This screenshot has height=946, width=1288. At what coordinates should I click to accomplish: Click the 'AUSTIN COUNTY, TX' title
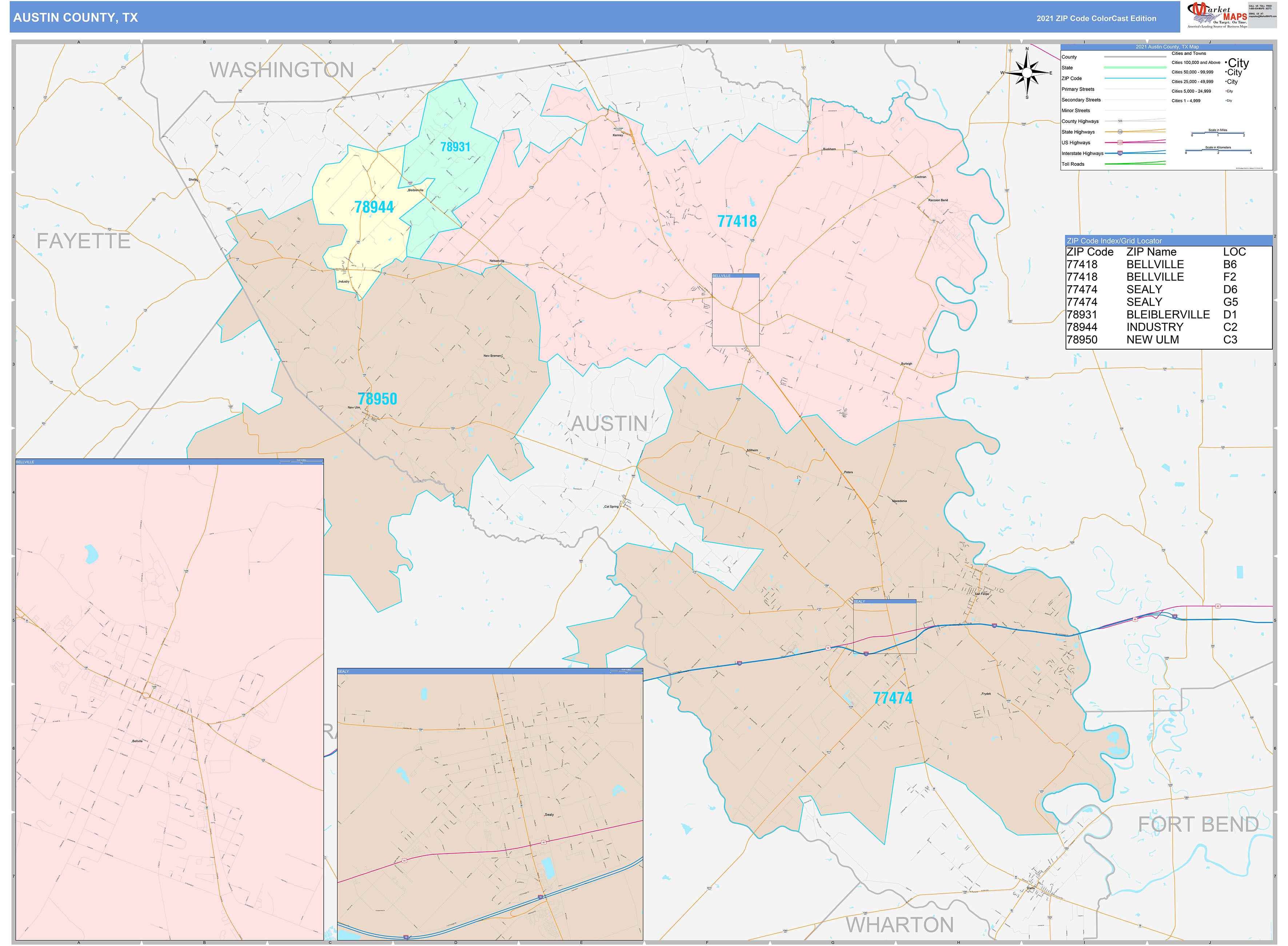pos(76,18)
